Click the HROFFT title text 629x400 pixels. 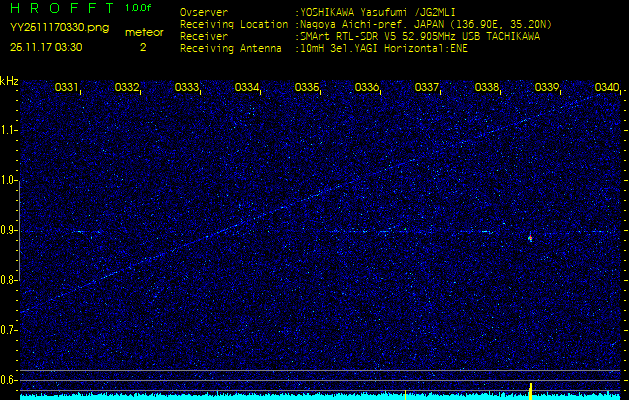tap(62, 7)
